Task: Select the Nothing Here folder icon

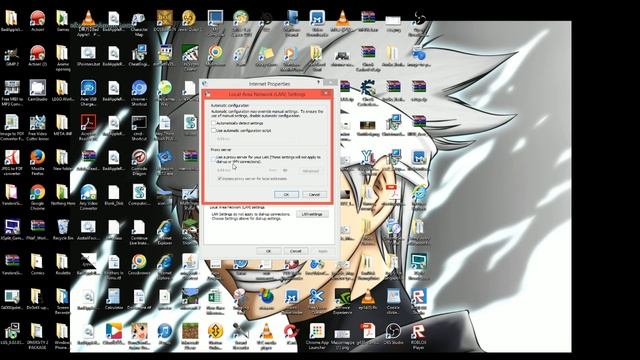Action: point(62,195)
